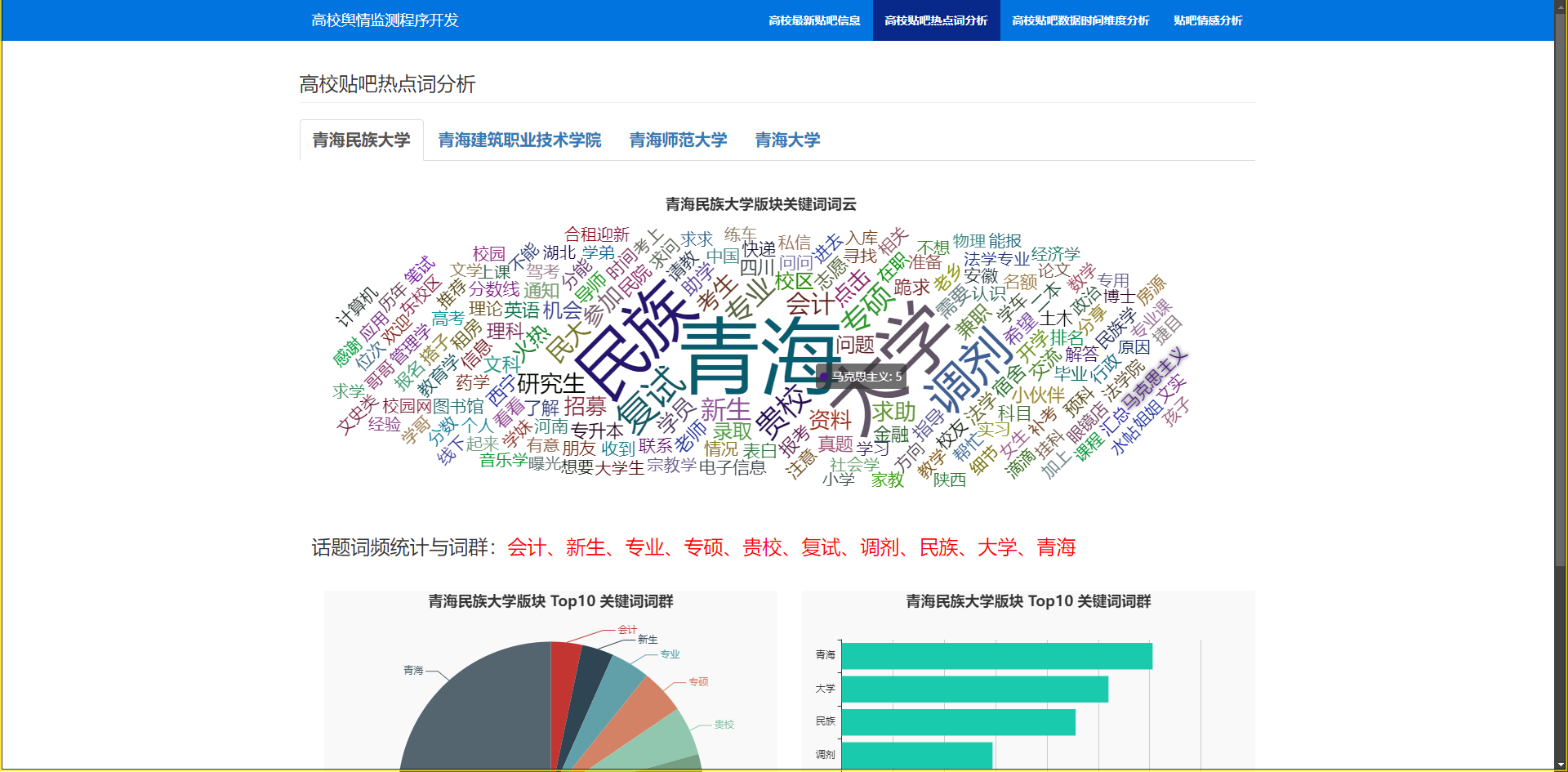Click the word 湖北 in the word cloud

[x=559, y=252]
